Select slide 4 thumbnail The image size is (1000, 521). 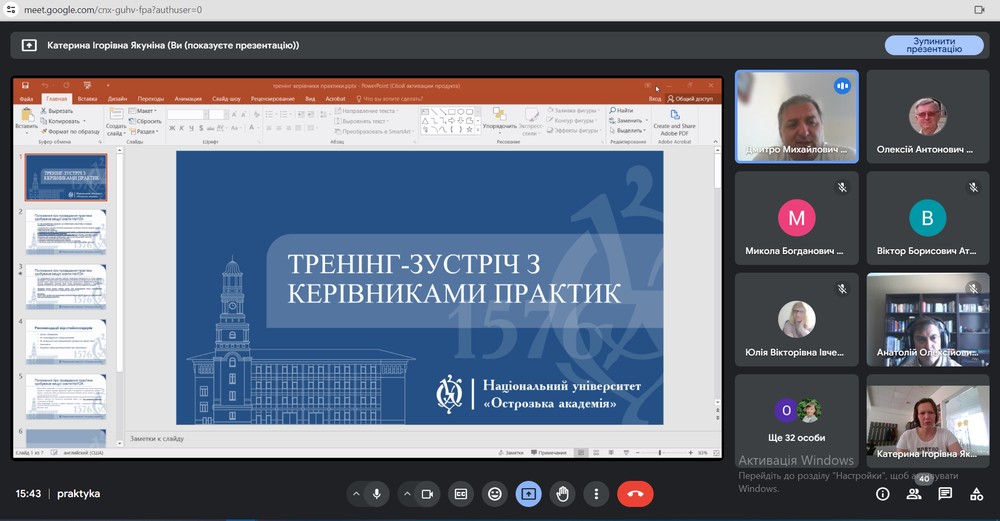tap(66, 342)
